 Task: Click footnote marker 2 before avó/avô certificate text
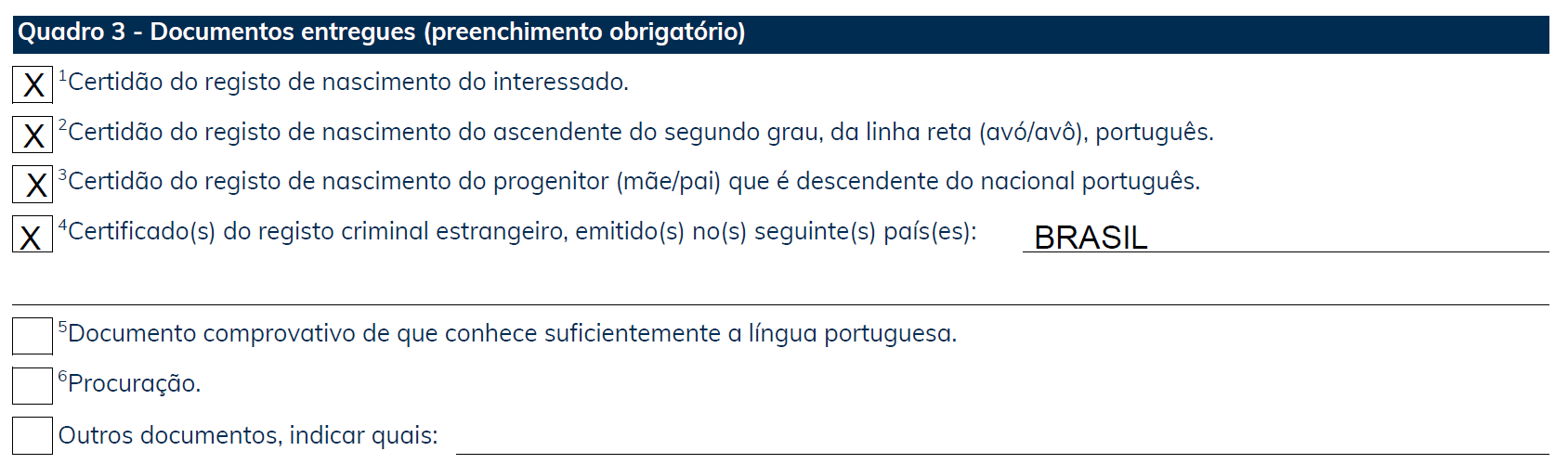pyautogui.click(x=63, y=124)
